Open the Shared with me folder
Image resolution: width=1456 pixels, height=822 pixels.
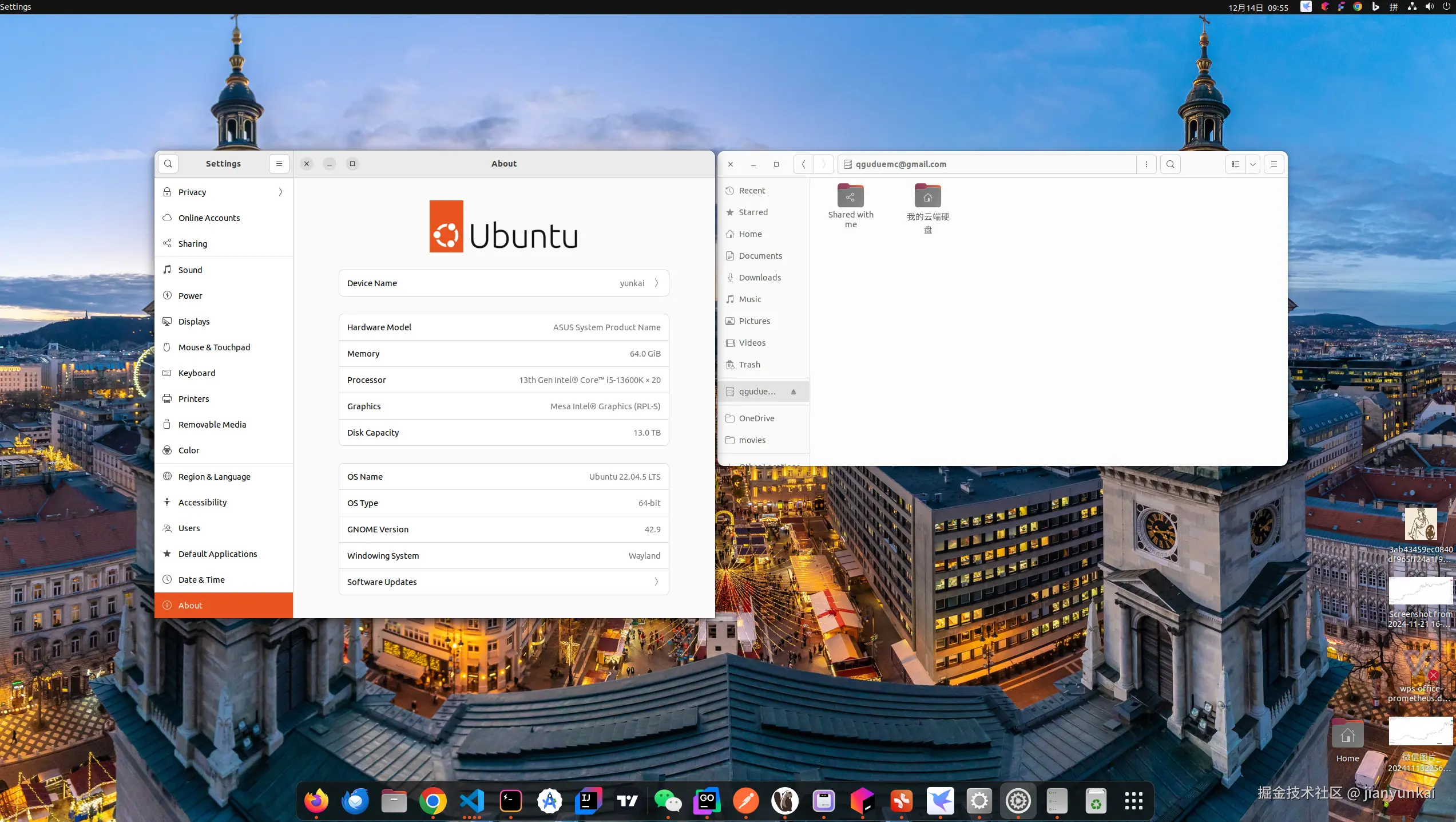point(851,197)
